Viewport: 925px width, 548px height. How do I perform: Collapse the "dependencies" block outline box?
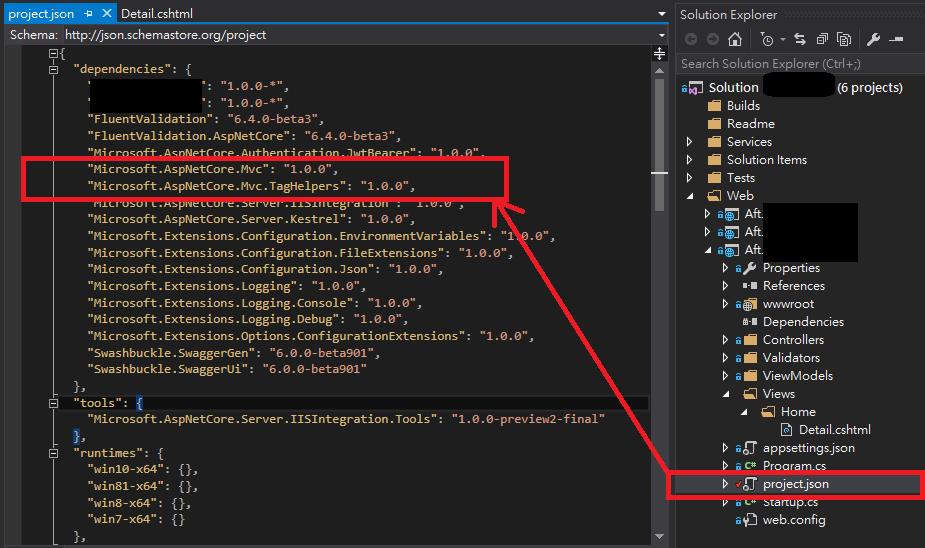[53, 70]
